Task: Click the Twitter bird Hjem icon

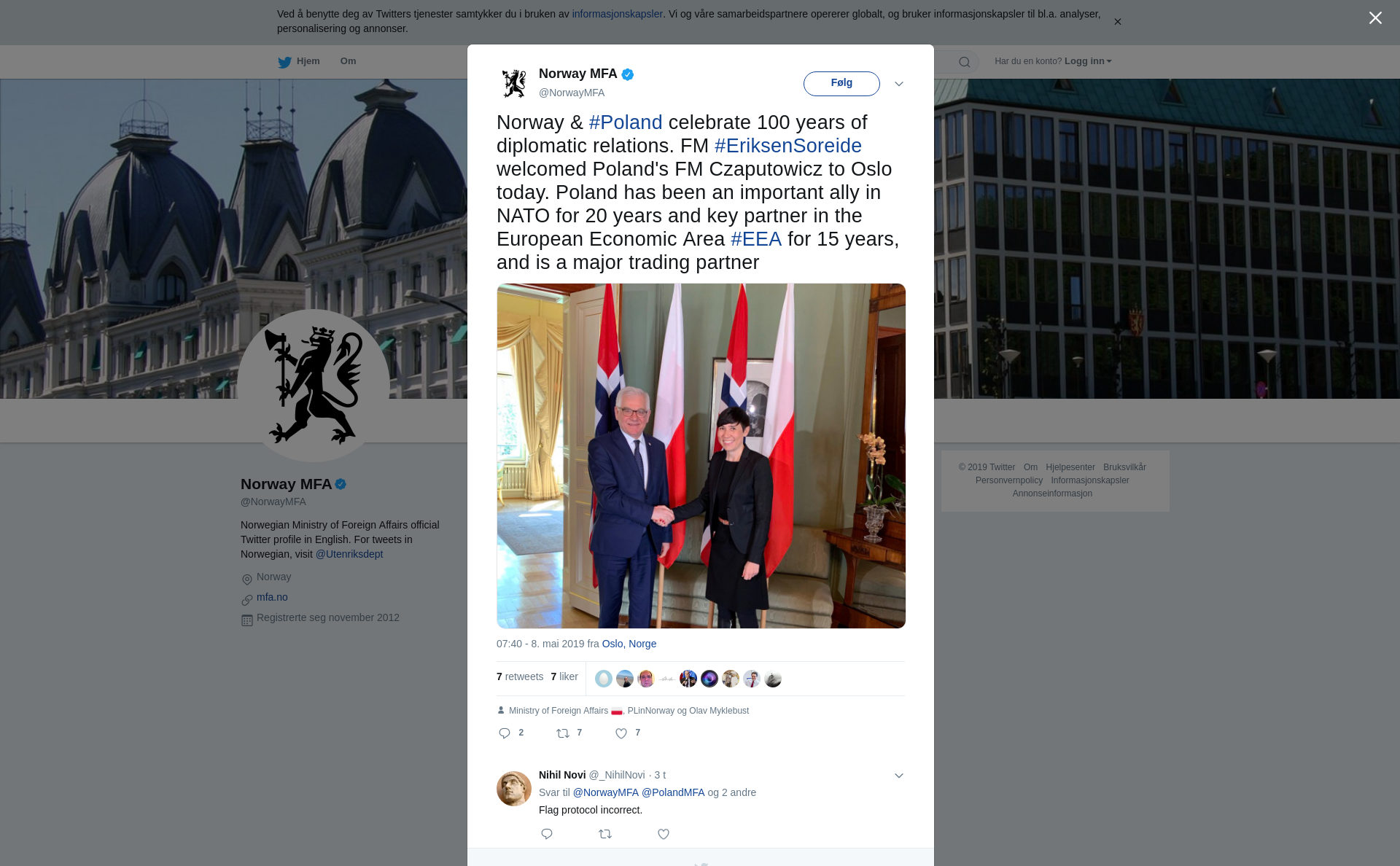Action: (284, 62)
